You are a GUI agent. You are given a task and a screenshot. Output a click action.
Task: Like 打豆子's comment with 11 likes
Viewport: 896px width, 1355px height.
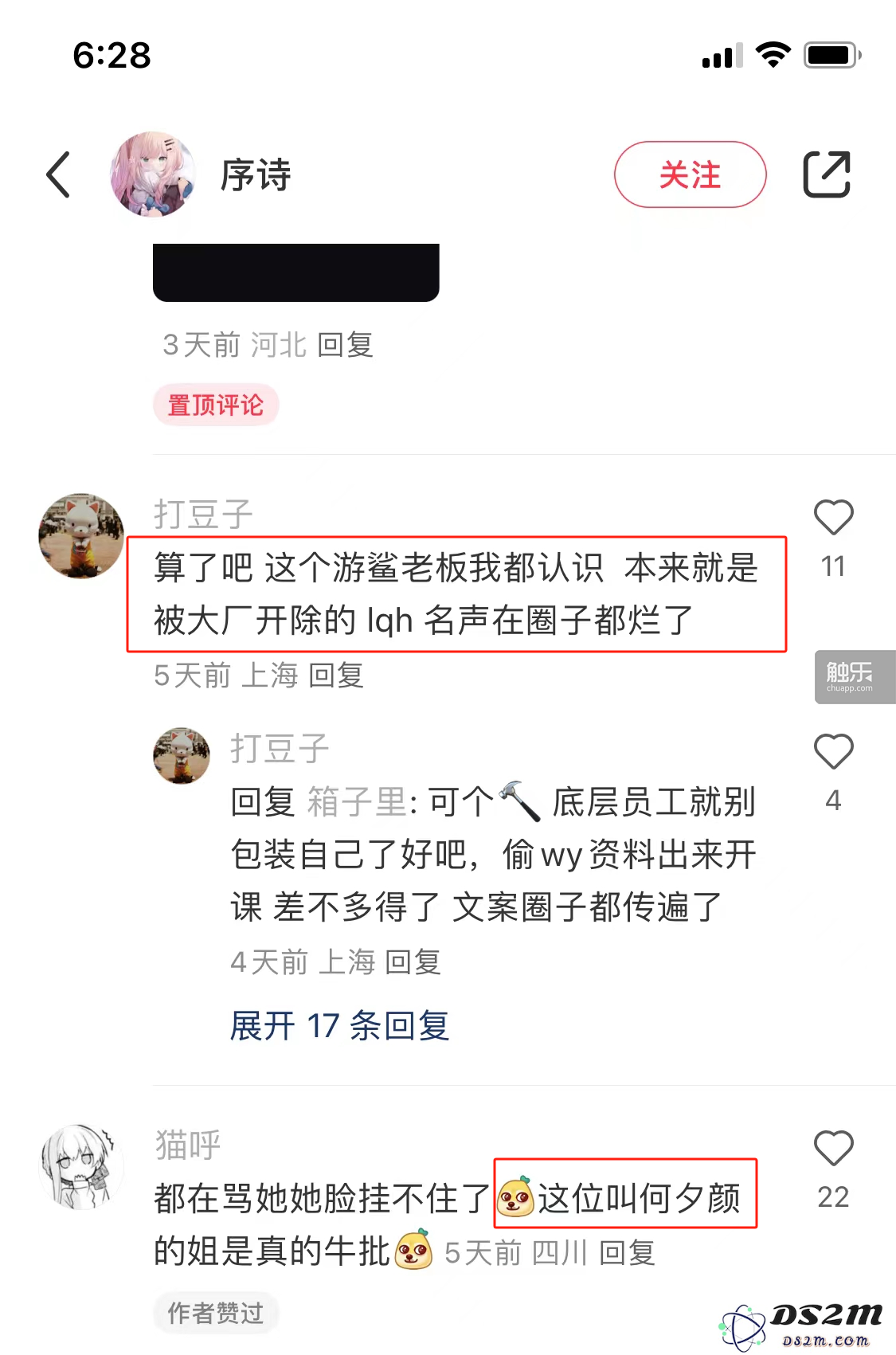coord(833,518)
